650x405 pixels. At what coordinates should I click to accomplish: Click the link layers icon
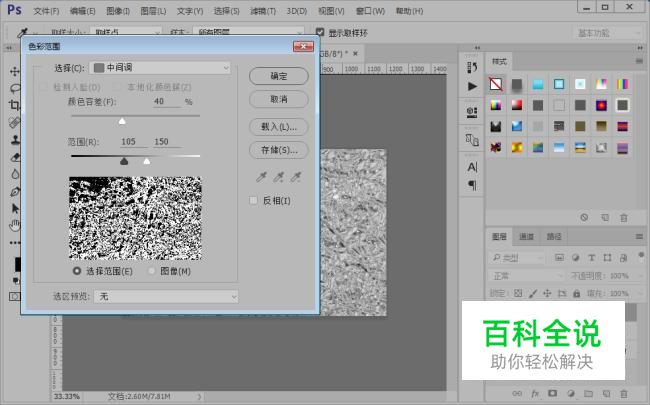point(517,393)
